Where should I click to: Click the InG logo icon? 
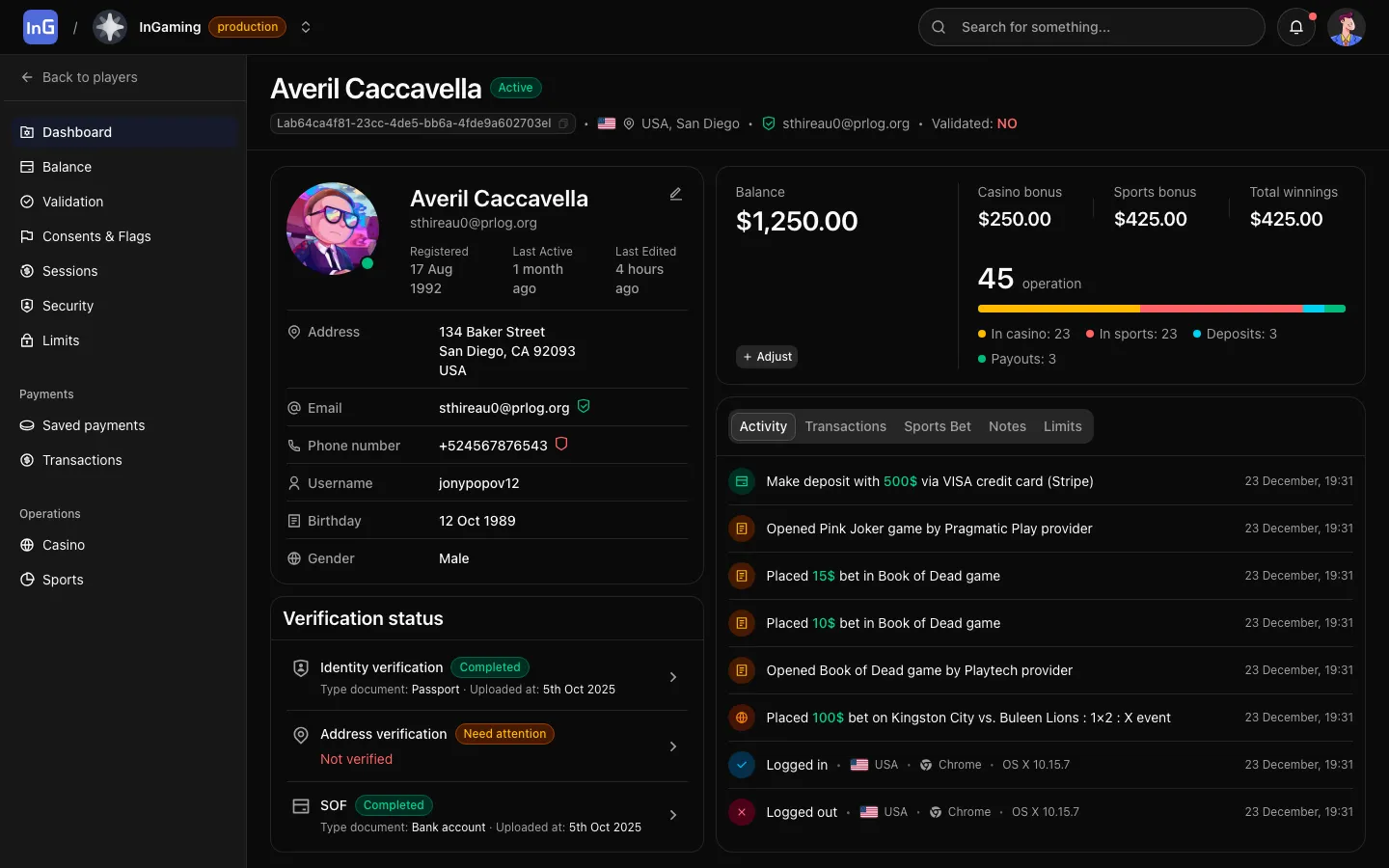pyautogui.click(x=41, y=27)
